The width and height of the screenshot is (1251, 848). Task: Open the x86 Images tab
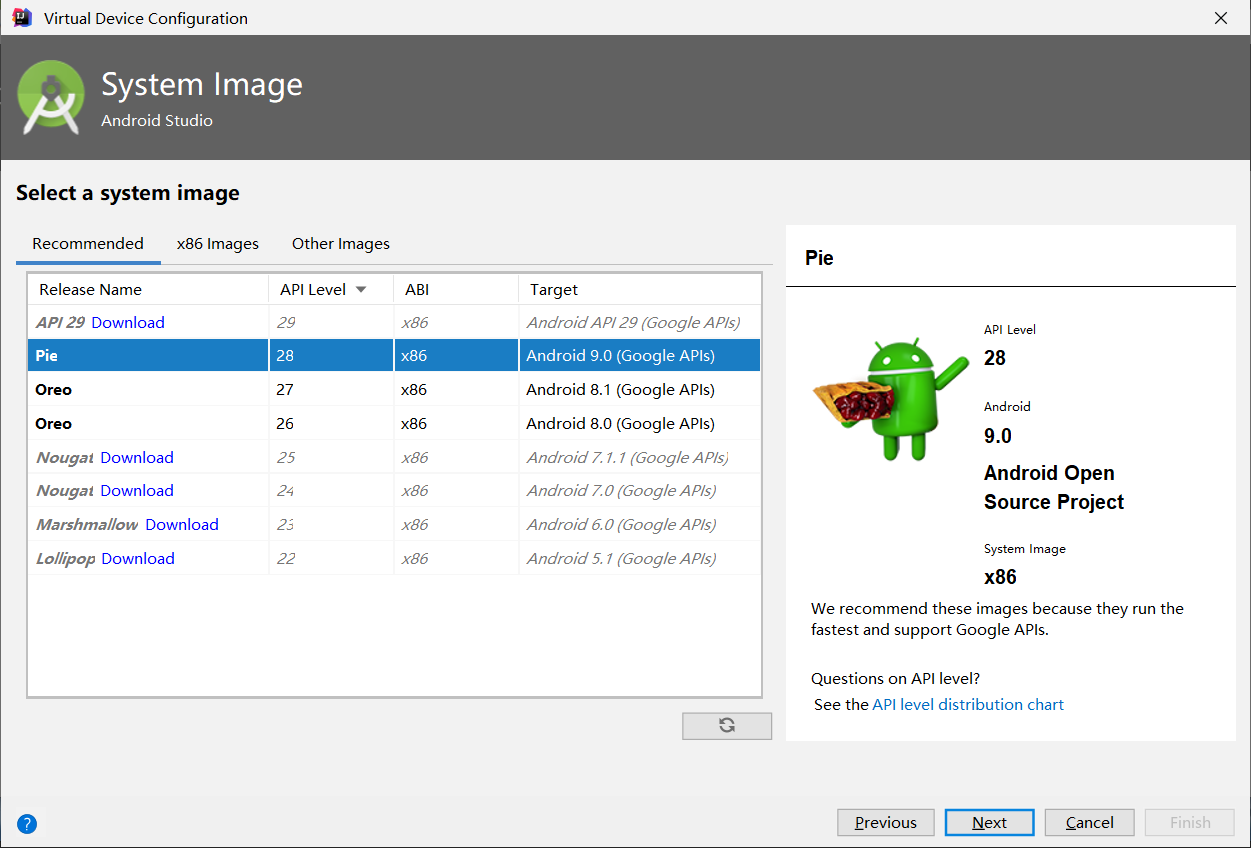tap(218, 243)
